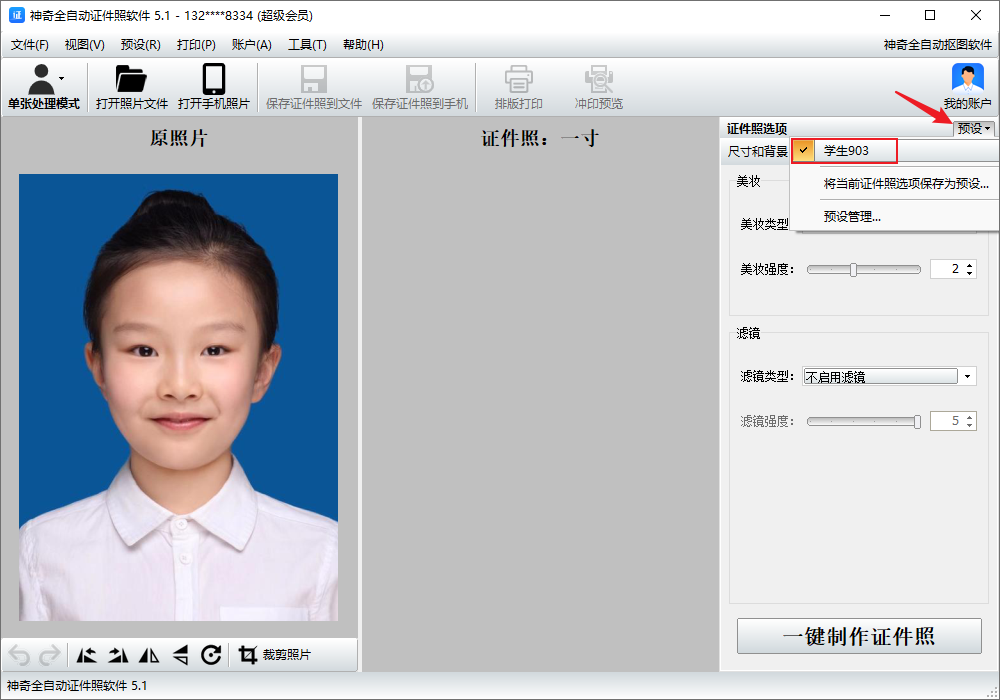Click the app logo in title bar

(17, 15)
